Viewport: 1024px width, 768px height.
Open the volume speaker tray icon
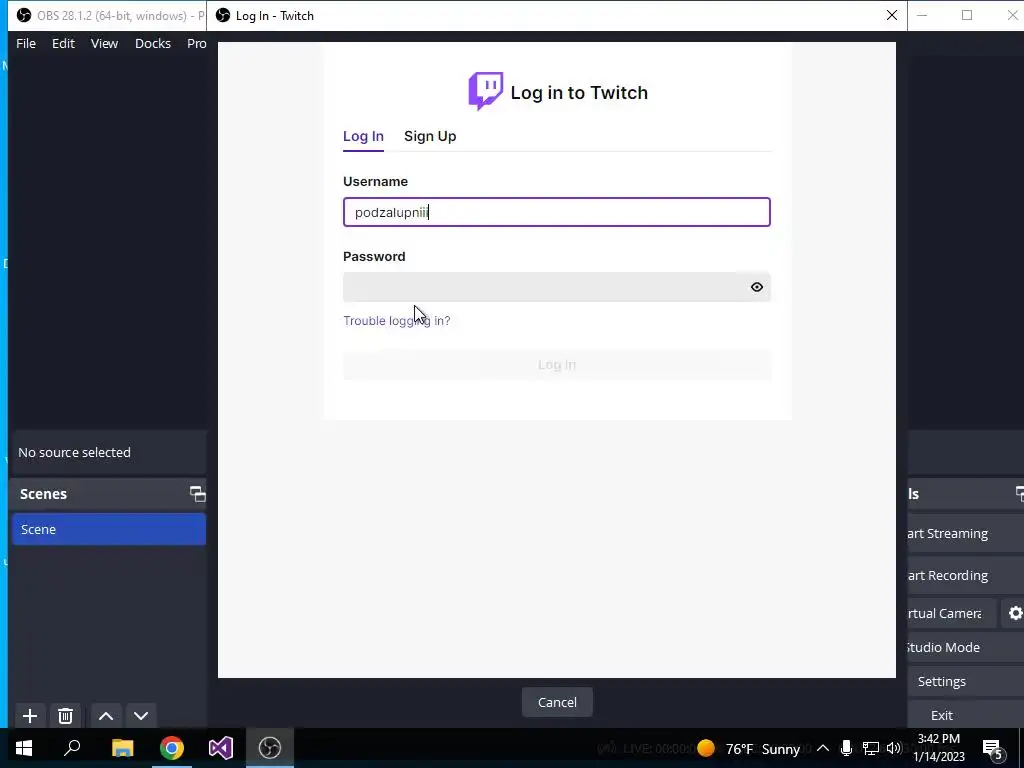pos(894,748)
